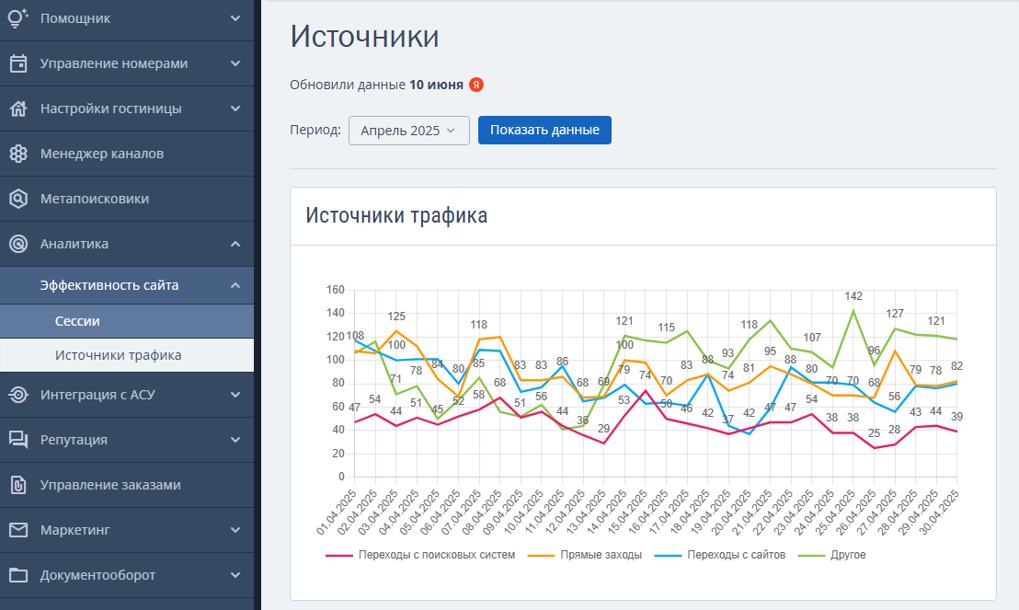Toggle the Прямые заходы legend series
Screen dimensions: 1019x610
pos(585,555)
